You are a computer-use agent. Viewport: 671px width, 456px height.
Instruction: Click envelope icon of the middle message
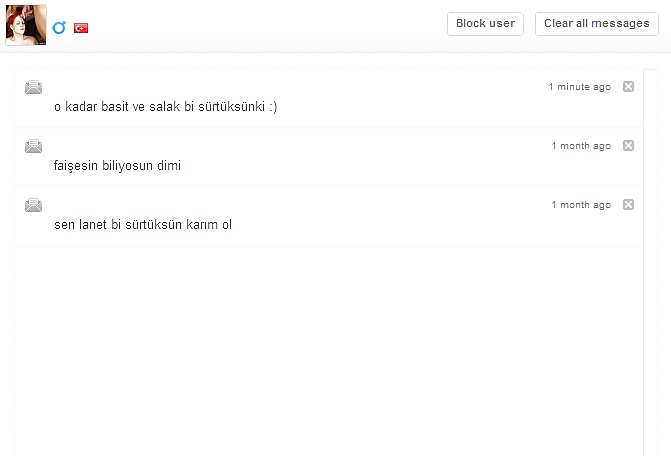(33, 146)
